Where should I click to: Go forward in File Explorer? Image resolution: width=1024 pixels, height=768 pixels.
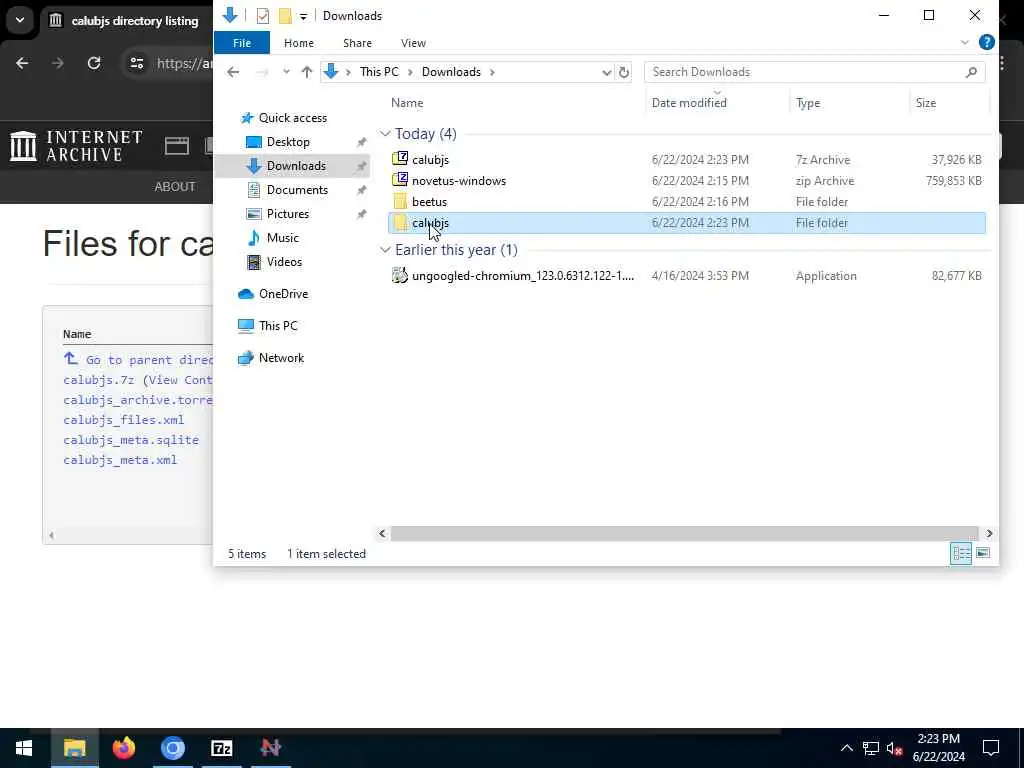pyautogui.click(x=262, y=72)
